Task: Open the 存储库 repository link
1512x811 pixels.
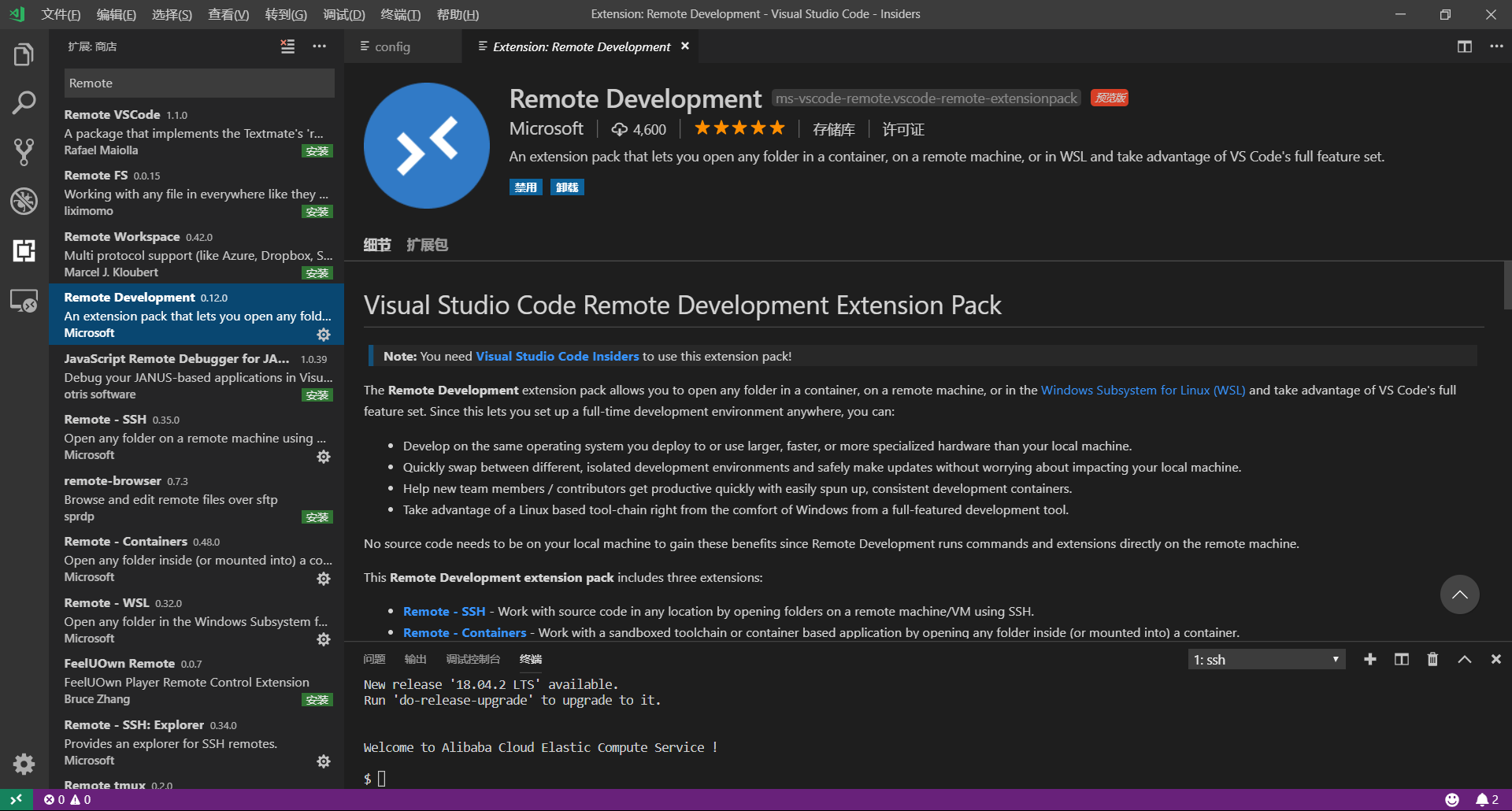Action: (x=834, y=129)
